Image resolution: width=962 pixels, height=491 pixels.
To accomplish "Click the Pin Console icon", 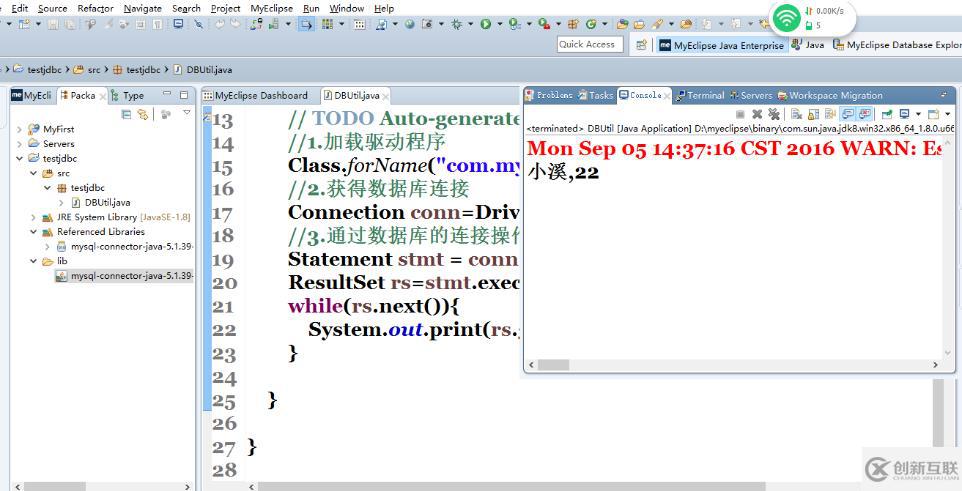I will point(887,114).
